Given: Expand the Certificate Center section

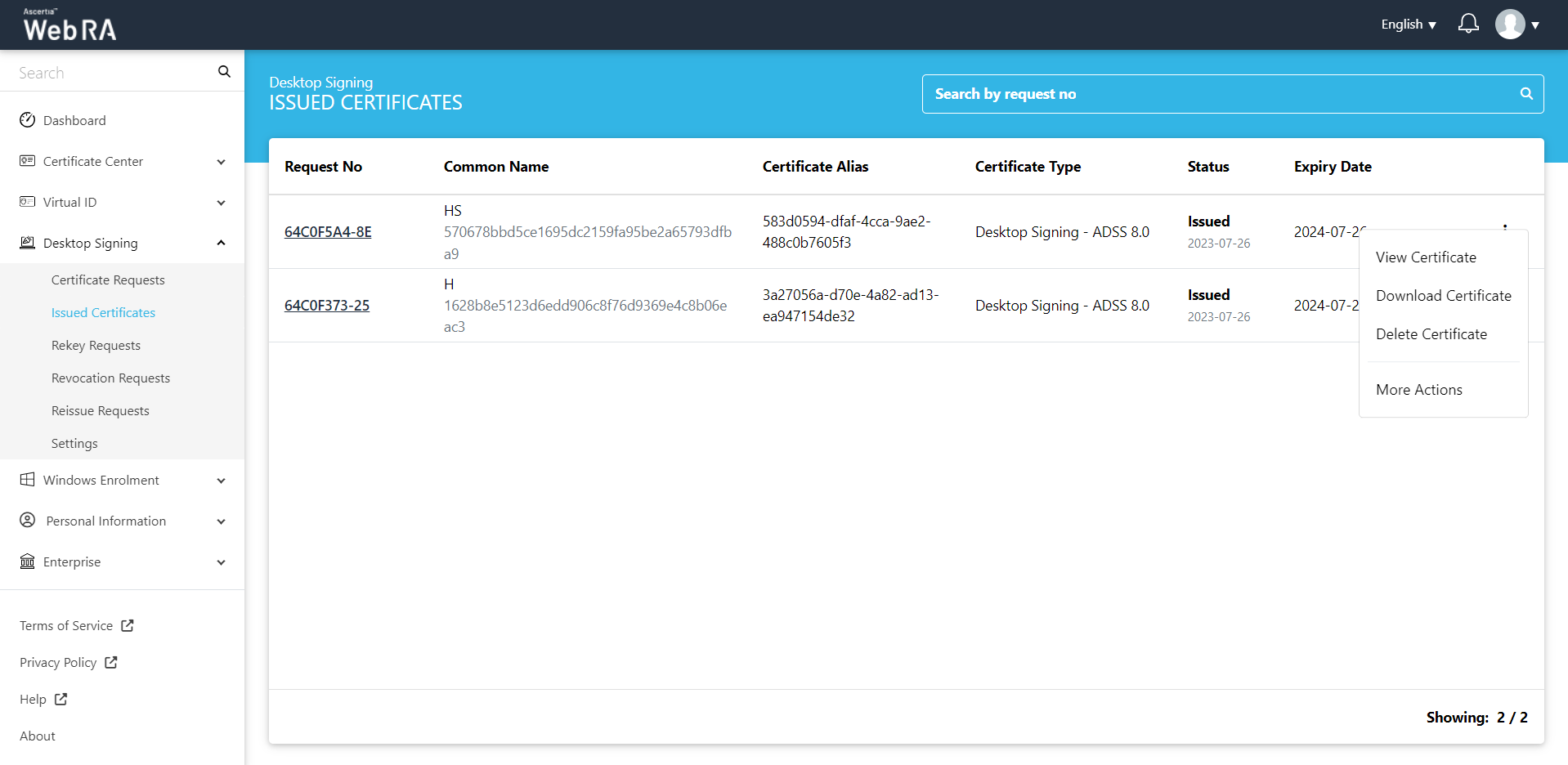Looking at the screenshot, I should coord(221,162).
